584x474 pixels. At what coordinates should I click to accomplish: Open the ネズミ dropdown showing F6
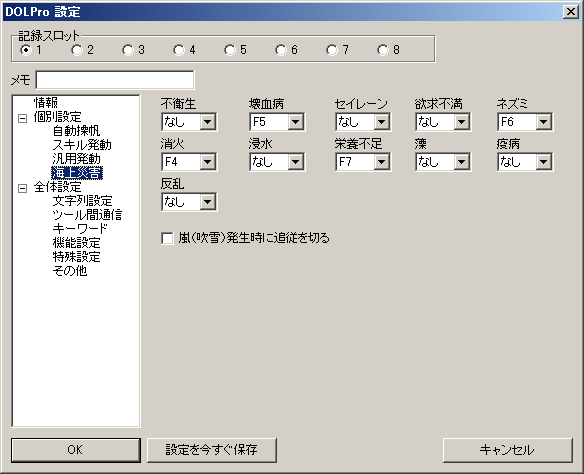click(x=525, y=122)
